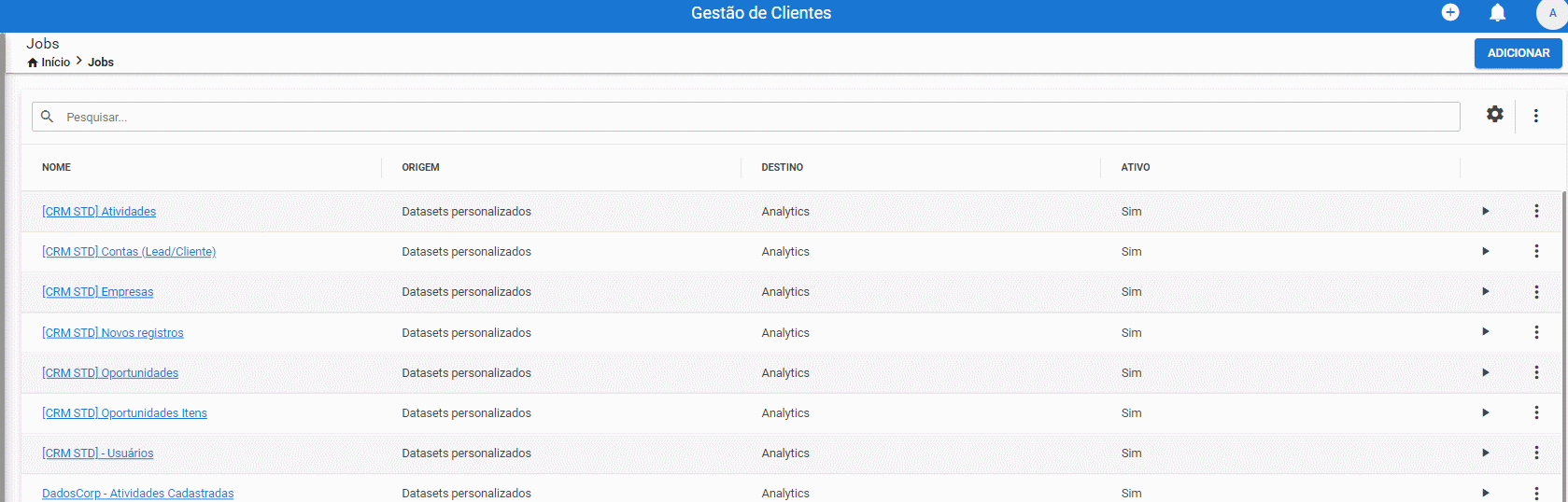Open [CRM STD] Oportunidades Itens job
The height and width of the screenshot is (502, 1568).
coord(124,413)
